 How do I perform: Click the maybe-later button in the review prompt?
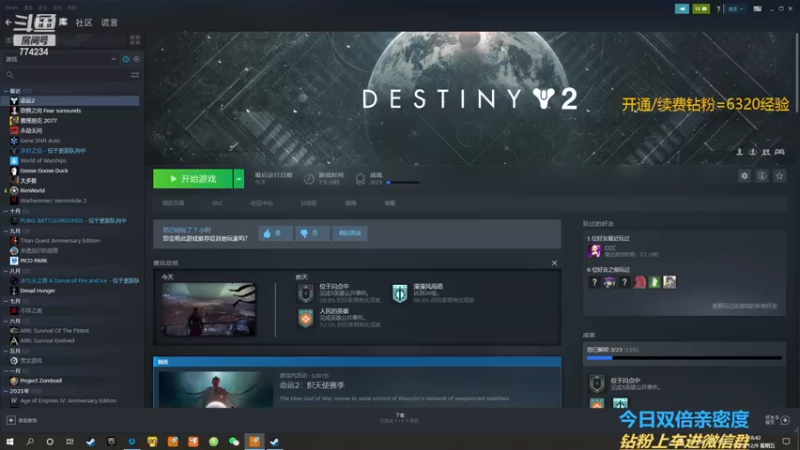[349, 233]
